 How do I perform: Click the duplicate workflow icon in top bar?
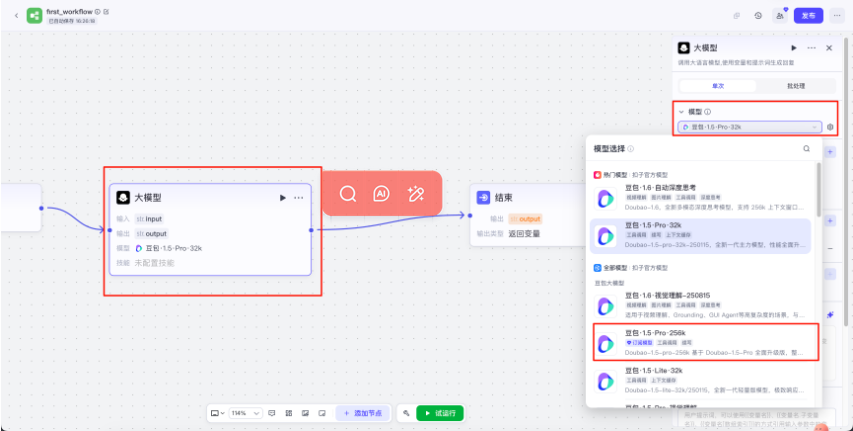click(737, 16)
